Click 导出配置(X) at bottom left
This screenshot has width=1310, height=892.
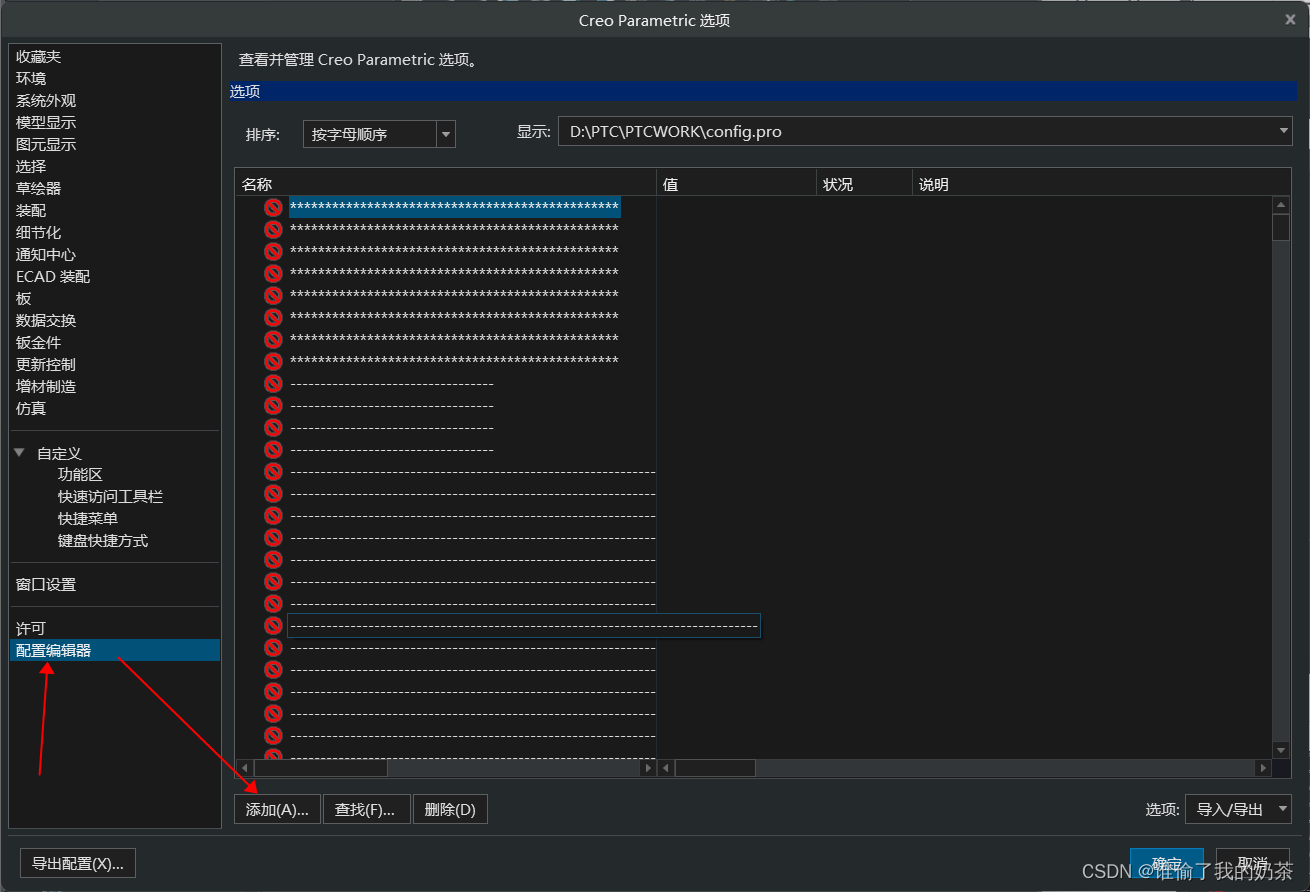[77, 862]
